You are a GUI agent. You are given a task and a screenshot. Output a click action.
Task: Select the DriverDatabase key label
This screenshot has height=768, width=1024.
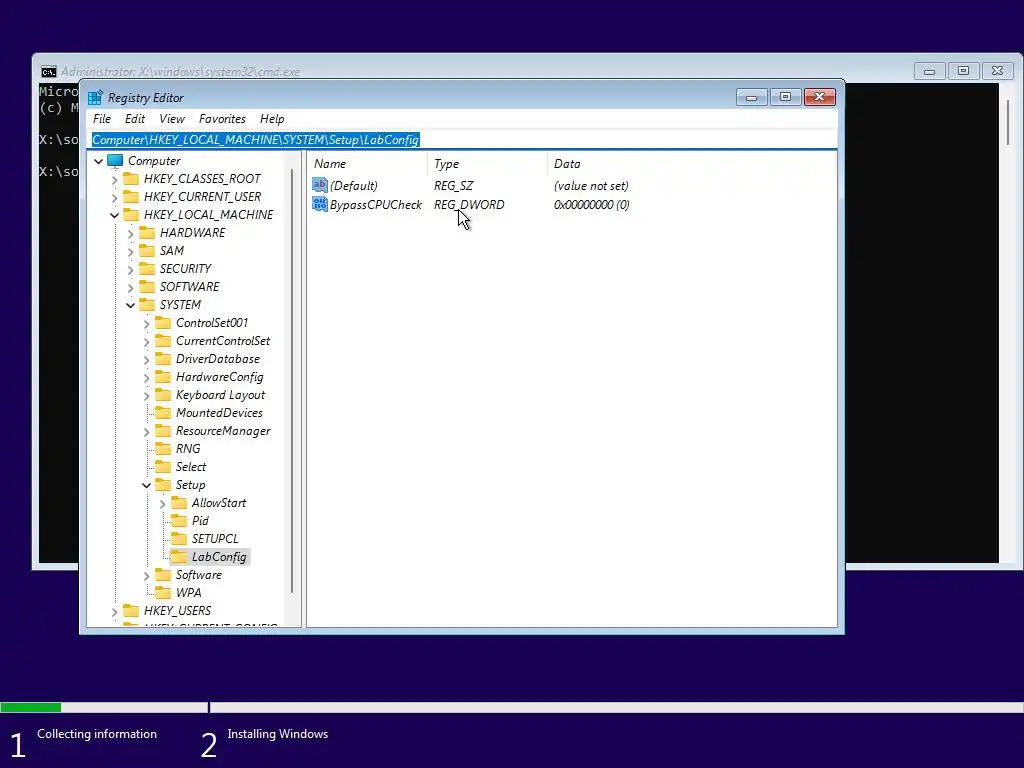(x=218, y=359)
